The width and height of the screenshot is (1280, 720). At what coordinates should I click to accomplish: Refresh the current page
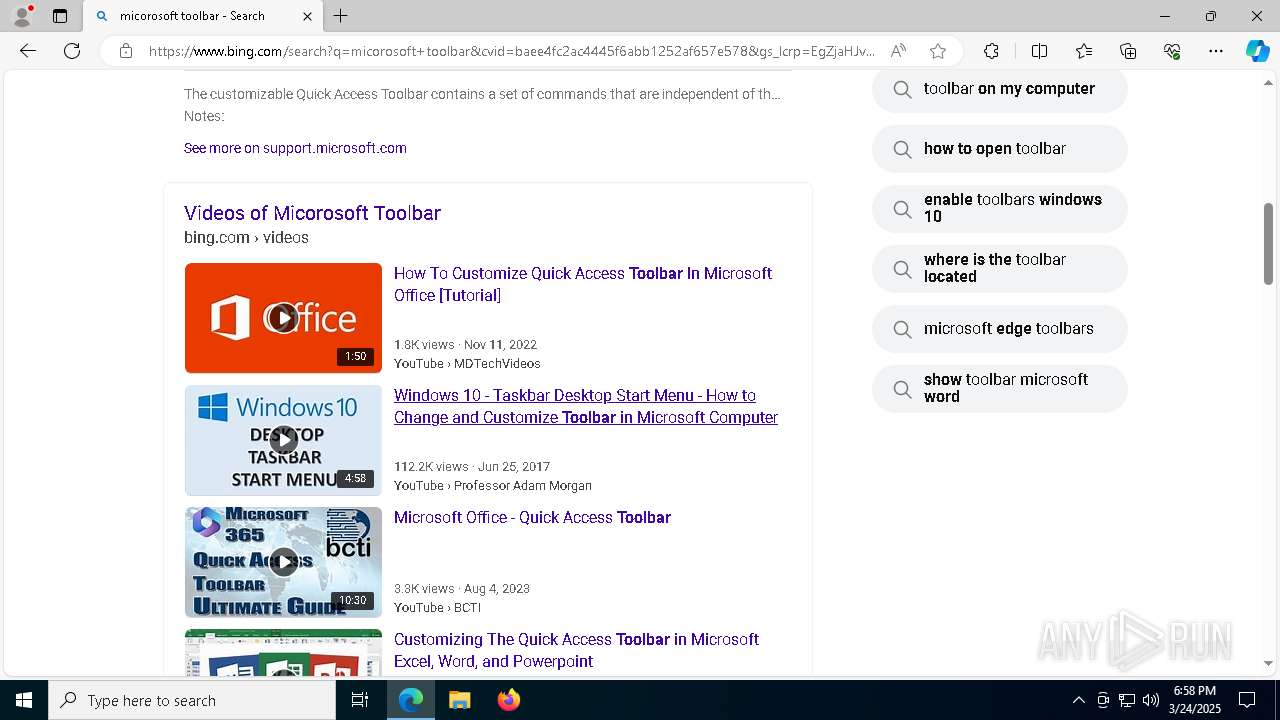click(72, 51)
